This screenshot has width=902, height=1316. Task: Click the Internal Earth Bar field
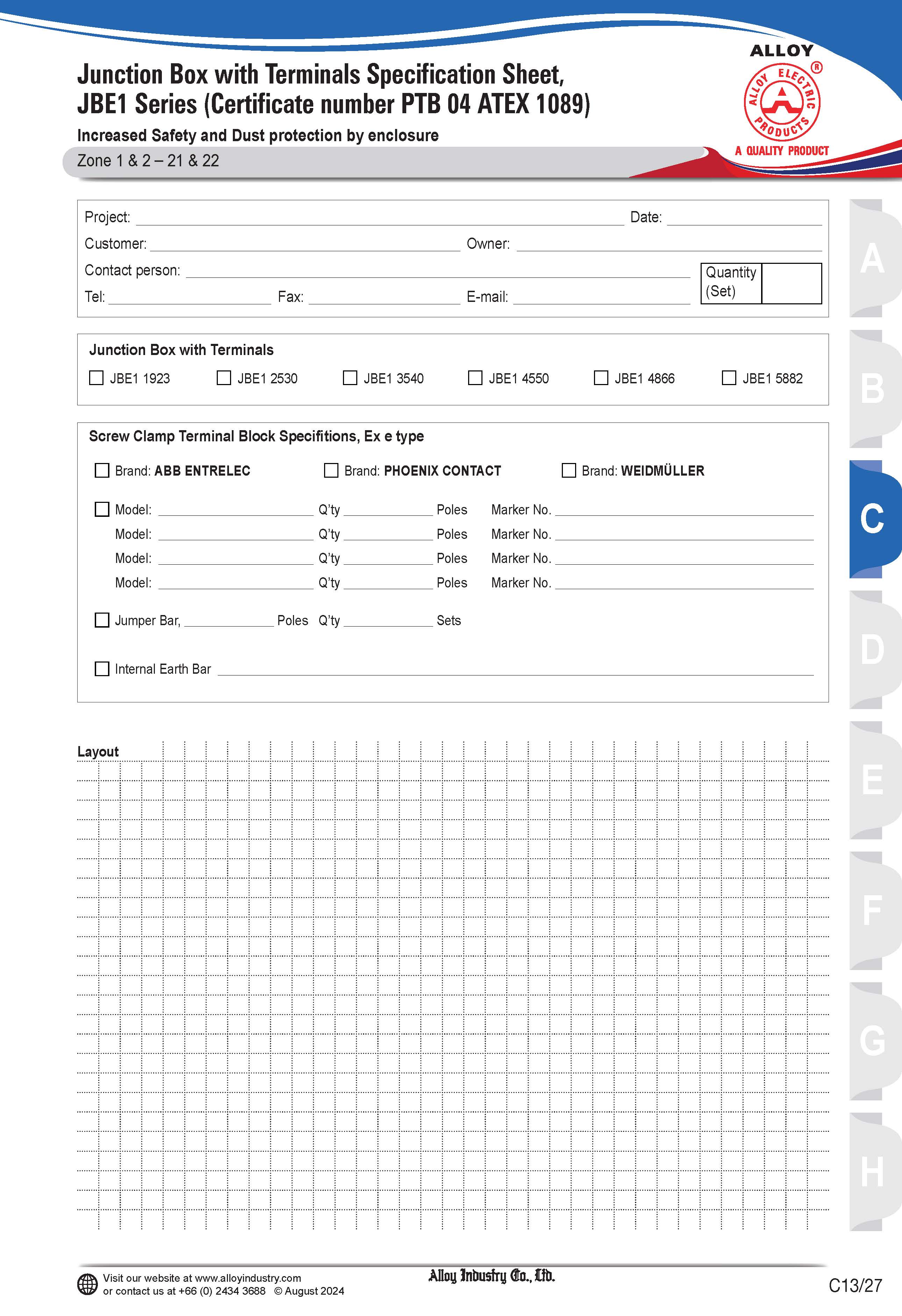point(516,668)
